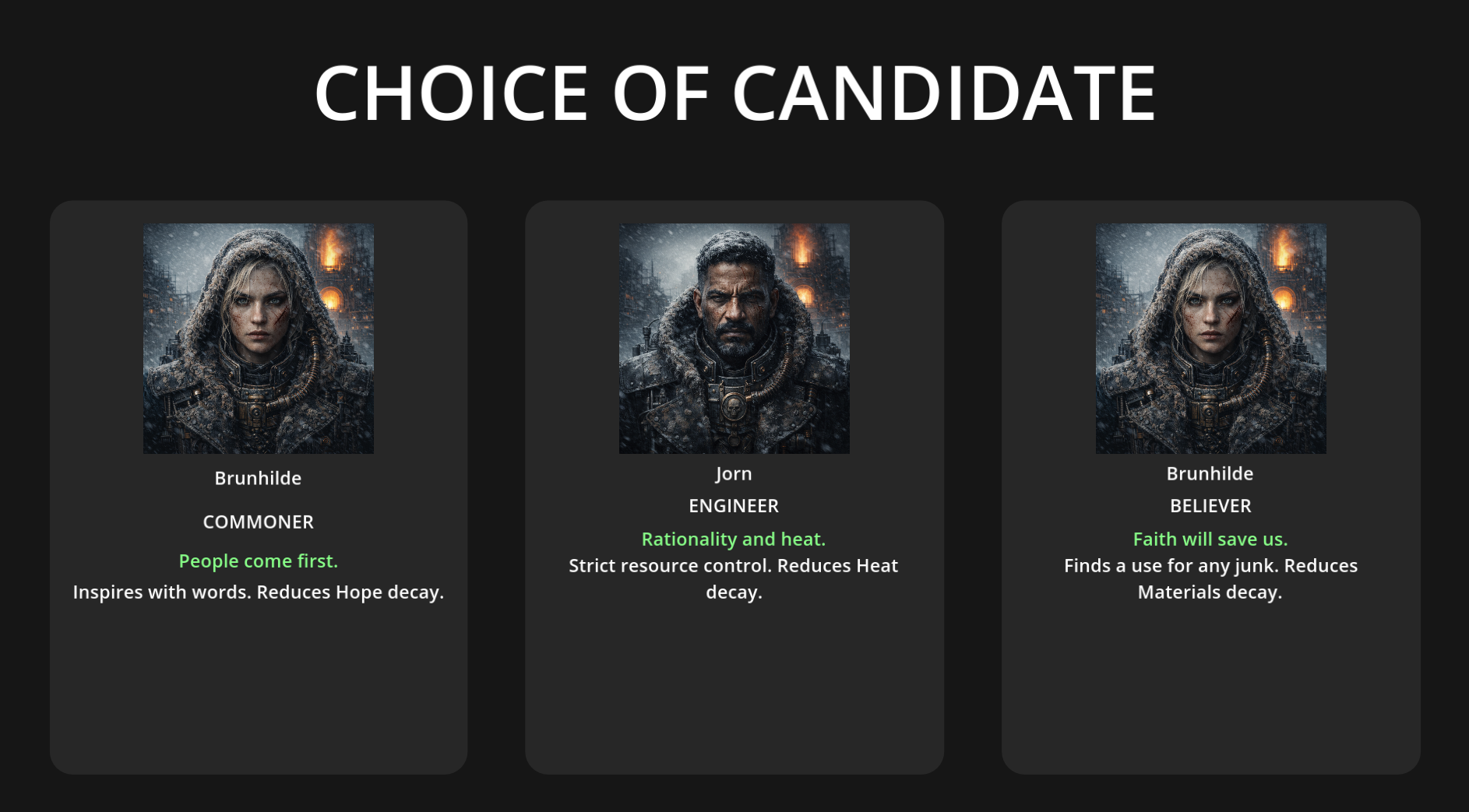Click the Jorn candidate name
Image resolution: width=1469 pixels, height=812 pixels.
[734, 473]
